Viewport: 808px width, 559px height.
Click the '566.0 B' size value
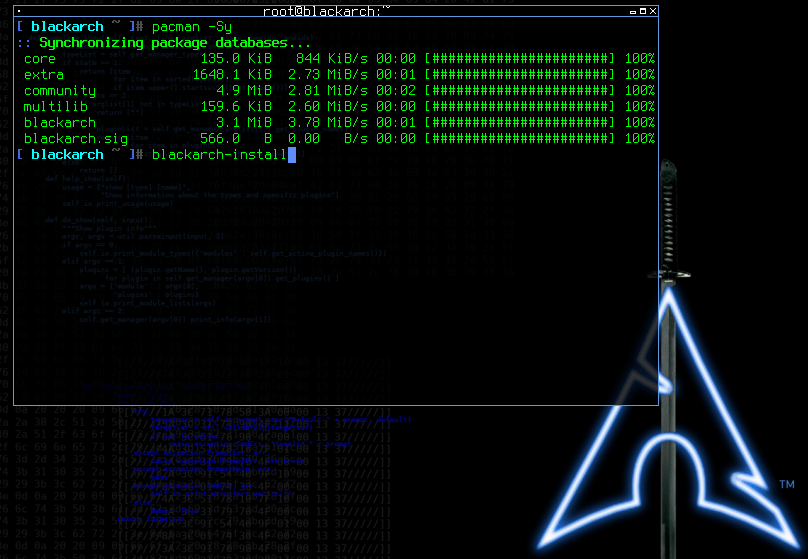pyautogui.click(x=236, y=139)
